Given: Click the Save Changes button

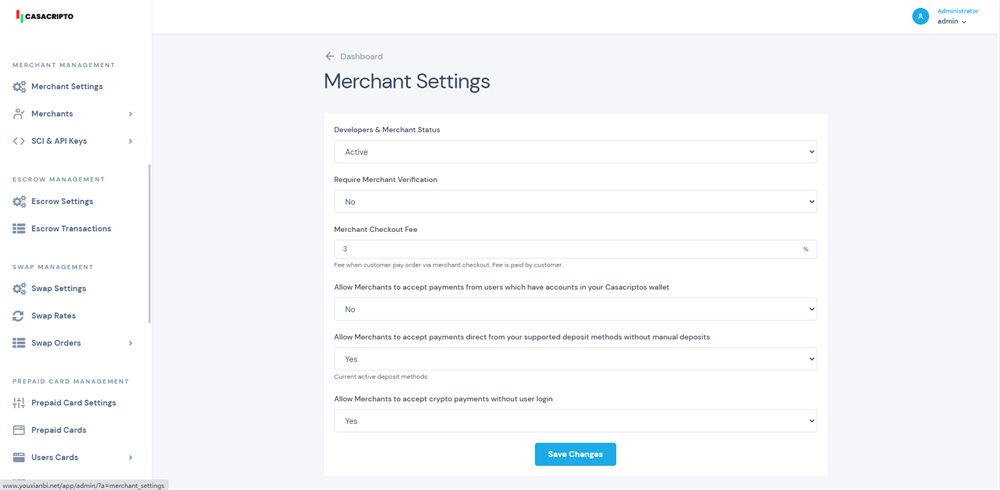Looking at the screenshot, I should pos(575,454).
